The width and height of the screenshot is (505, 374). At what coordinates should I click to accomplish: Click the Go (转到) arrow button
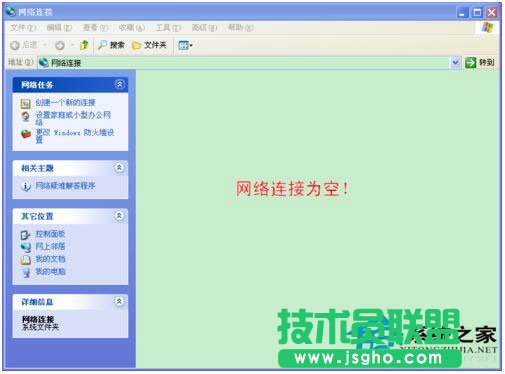click(480, 62)
